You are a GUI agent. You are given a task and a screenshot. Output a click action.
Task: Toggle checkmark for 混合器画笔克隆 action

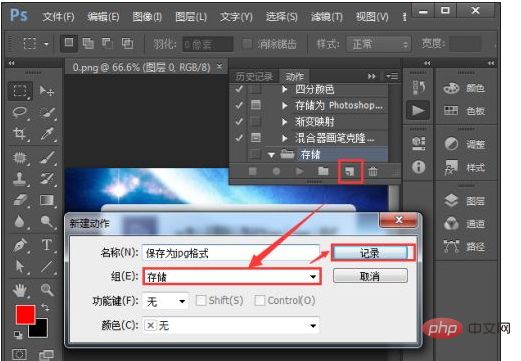click(239, 137)
